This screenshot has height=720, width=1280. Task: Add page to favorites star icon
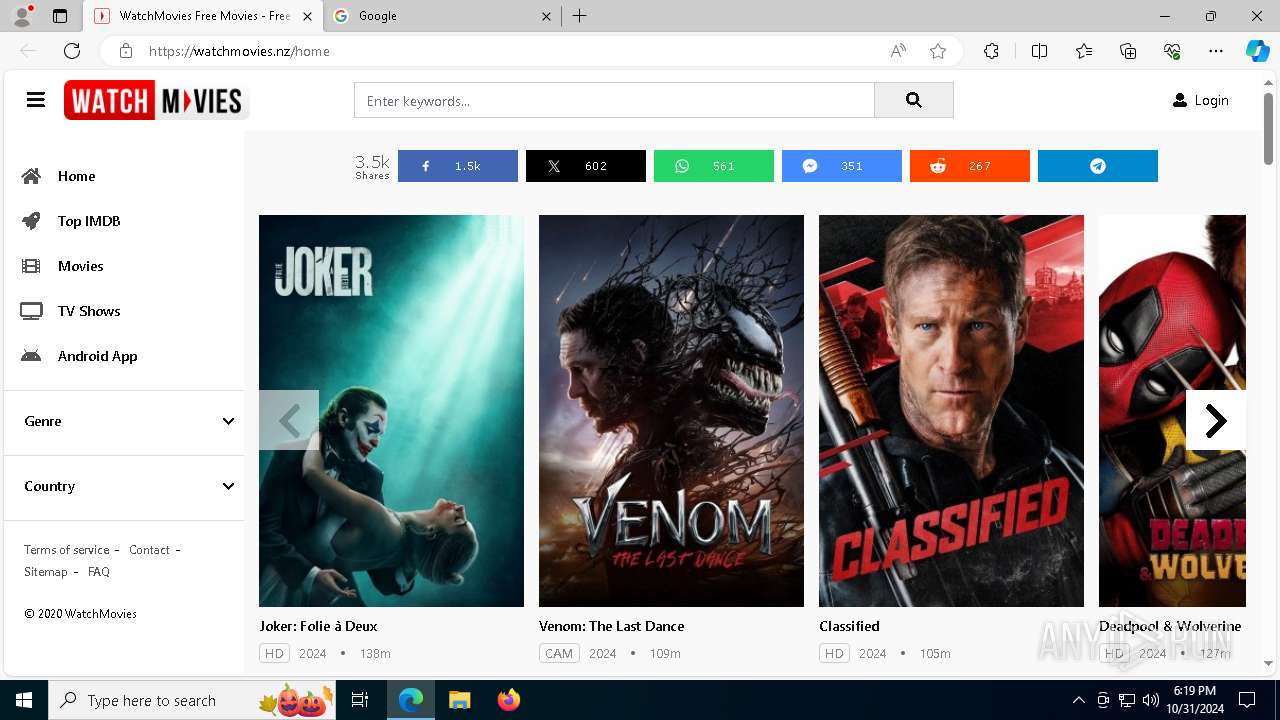[938, 51]
